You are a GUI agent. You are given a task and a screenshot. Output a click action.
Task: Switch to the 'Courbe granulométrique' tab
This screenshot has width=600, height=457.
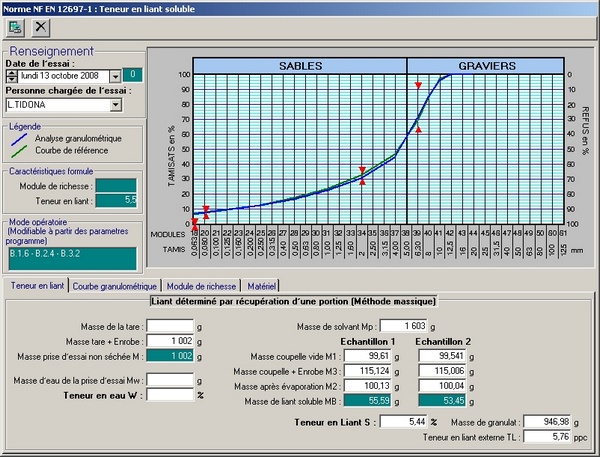[115, 286]
